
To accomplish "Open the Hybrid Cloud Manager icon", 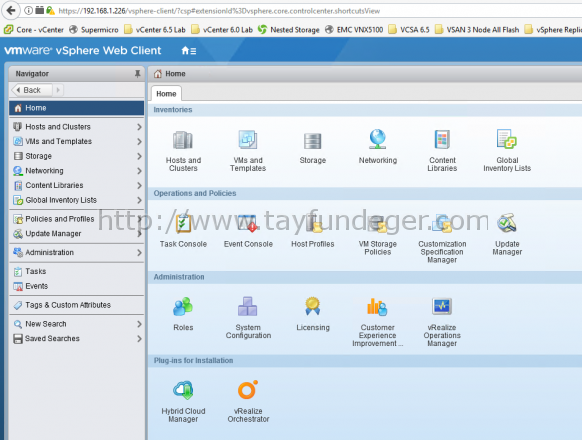I will [x=183, y=390].
